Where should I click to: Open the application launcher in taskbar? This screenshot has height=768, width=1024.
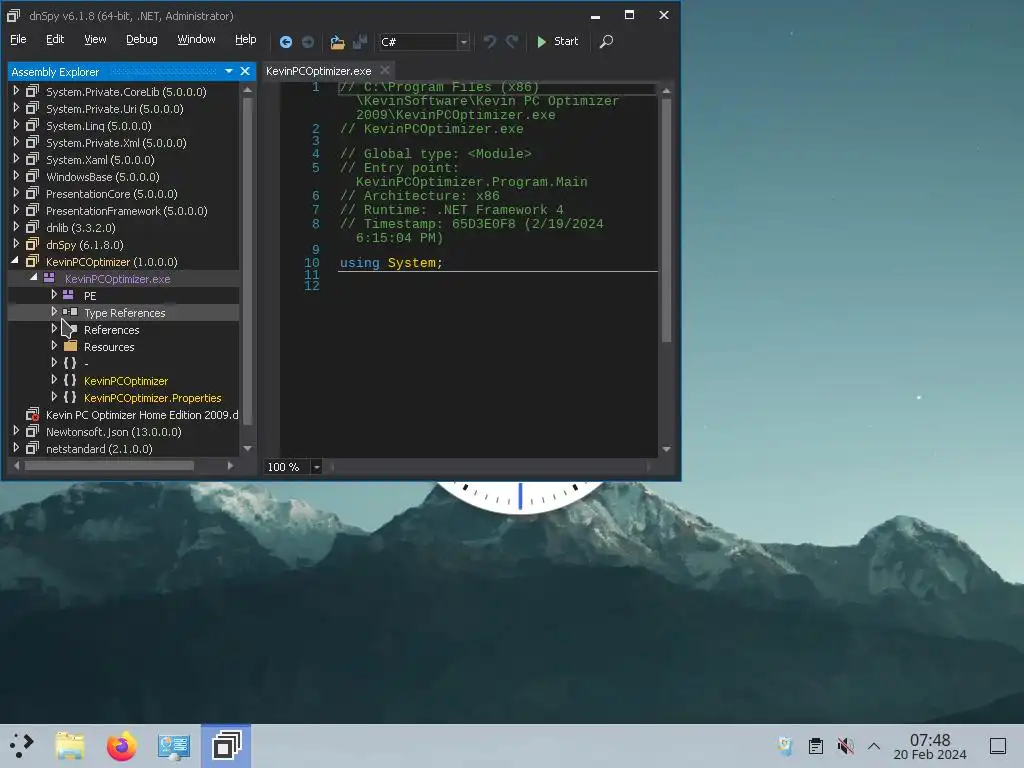tap(21, 745)
